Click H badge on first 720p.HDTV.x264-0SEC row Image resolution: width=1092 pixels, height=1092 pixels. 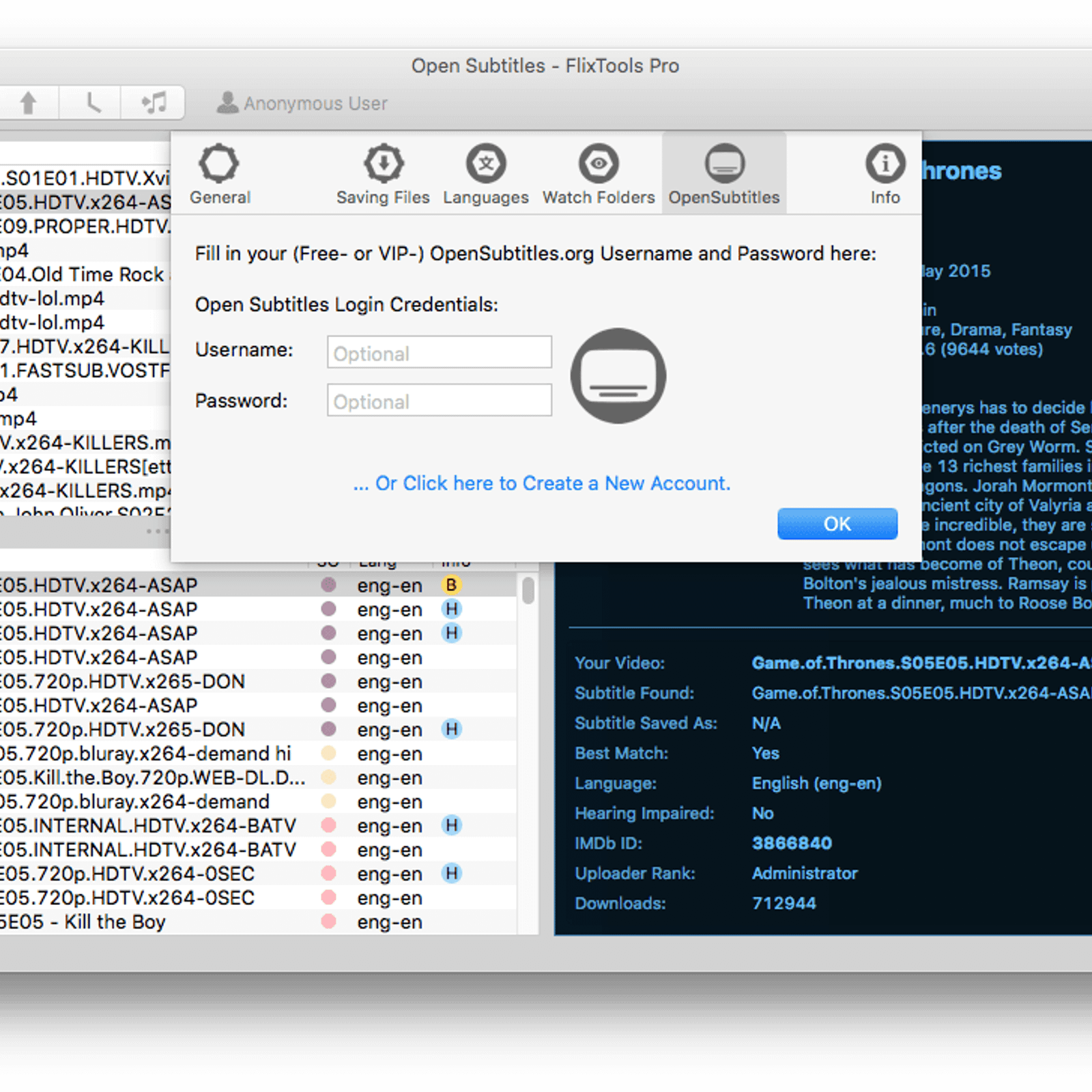(451, 873)
